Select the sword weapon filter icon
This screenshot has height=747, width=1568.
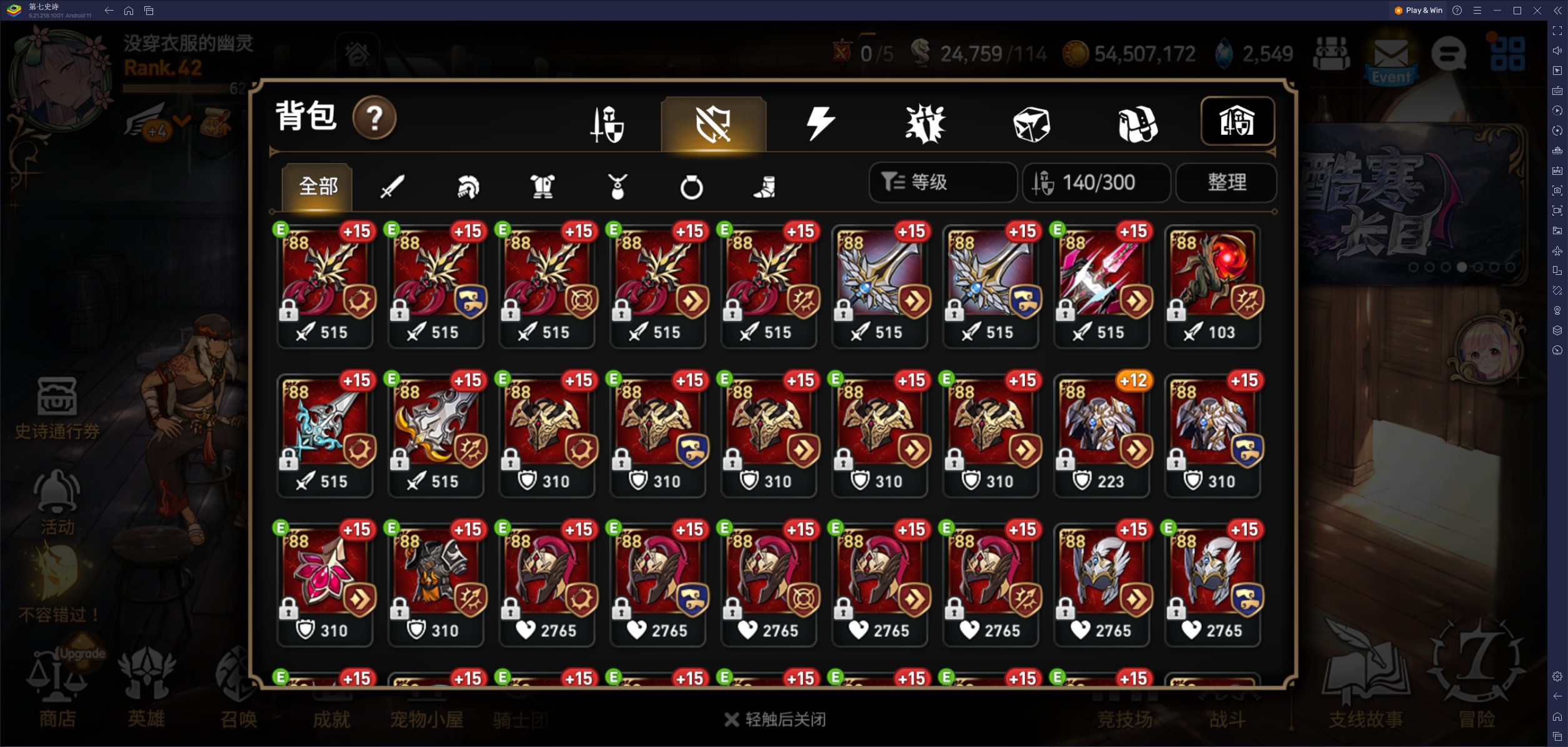click(392, 186)
